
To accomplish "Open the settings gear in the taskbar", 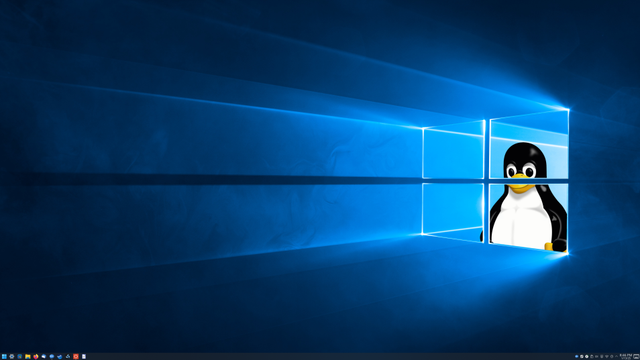I will pos(11,356).
